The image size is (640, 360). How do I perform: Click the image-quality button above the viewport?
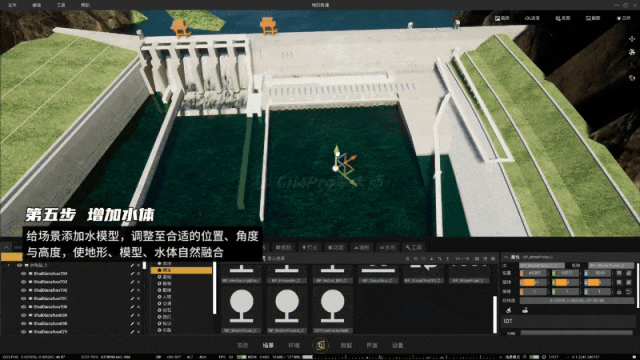tap(502, 18)
